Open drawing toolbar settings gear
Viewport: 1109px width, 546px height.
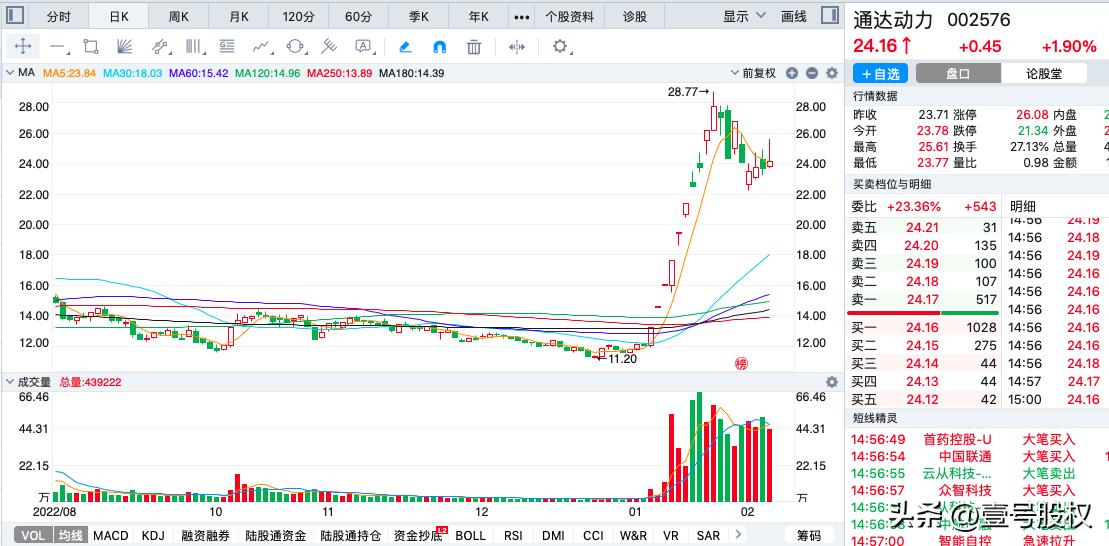(x=560, y=47)
